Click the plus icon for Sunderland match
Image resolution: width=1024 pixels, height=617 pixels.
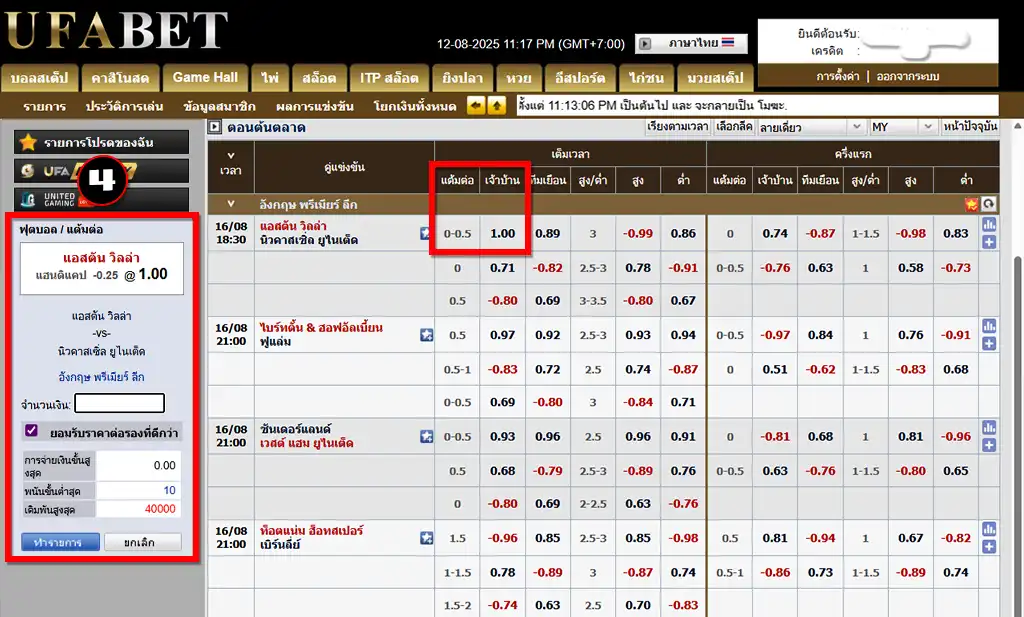989,445
